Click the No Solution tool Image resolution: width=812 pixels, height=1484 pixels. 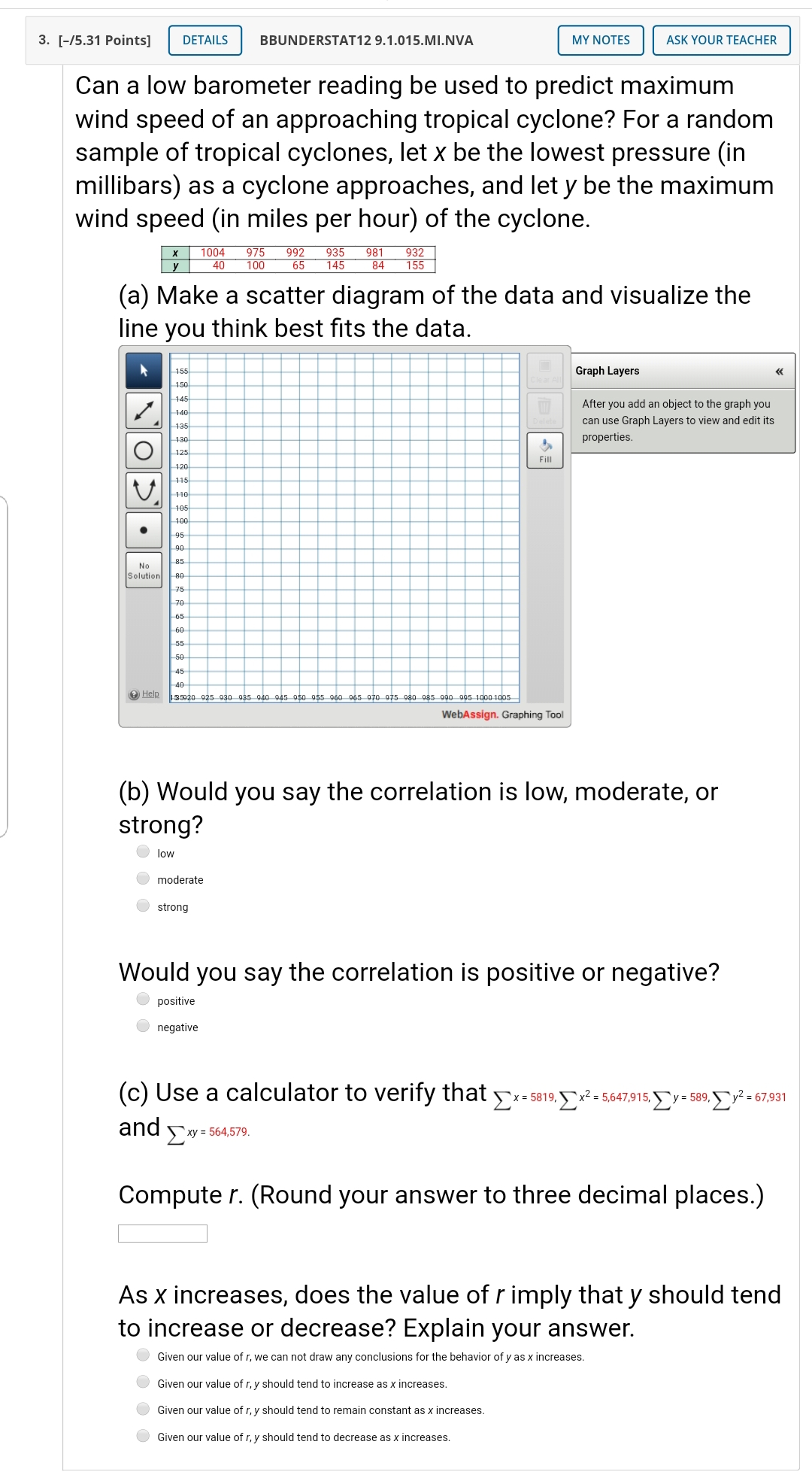143,572
